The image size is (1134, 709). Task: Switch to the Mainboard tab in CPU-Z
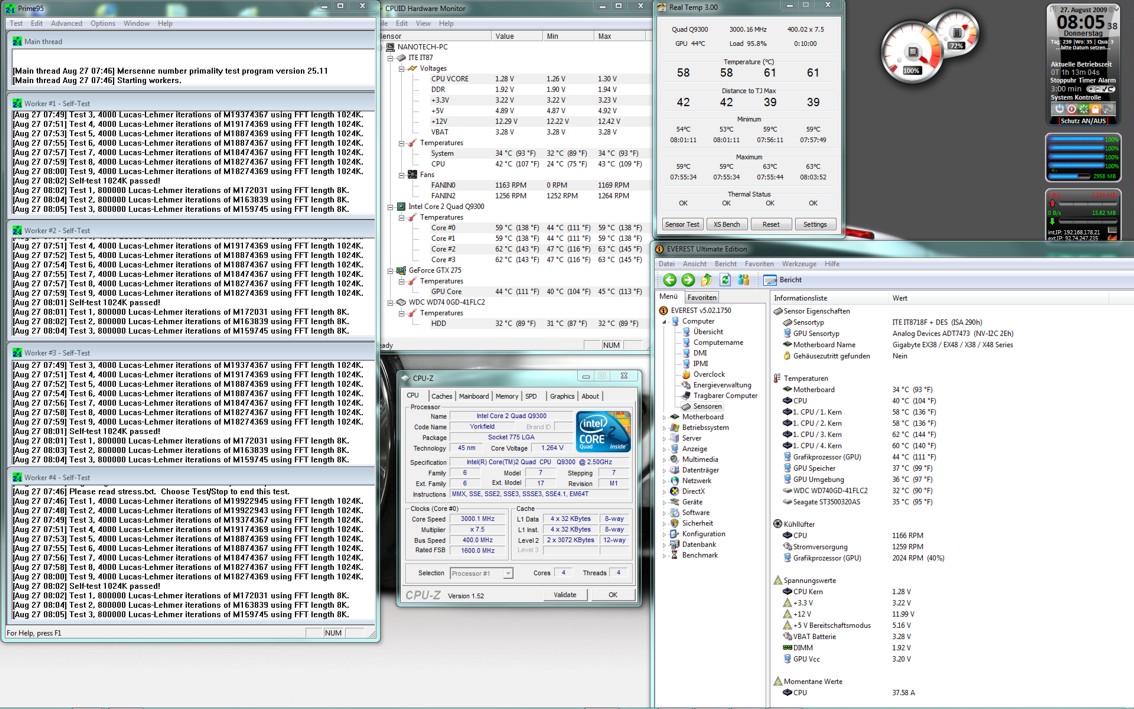coord(474,396)
